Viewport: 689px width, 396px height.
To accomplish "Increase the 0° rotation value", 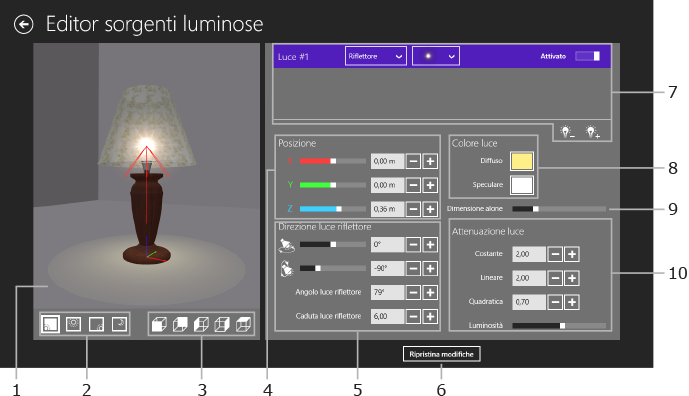I will click(x=430, y=244).
